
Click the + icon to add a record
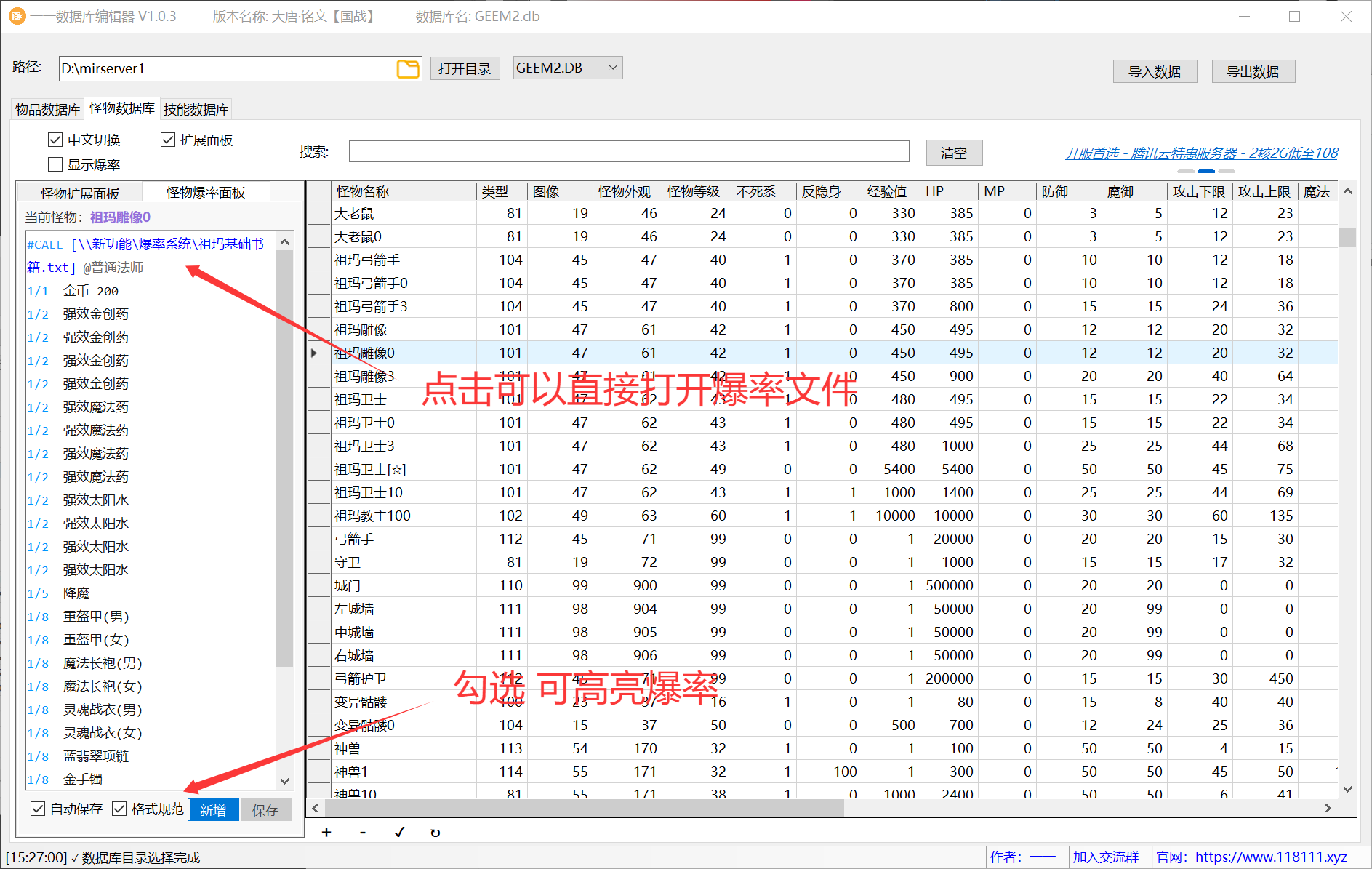(326, 832)
